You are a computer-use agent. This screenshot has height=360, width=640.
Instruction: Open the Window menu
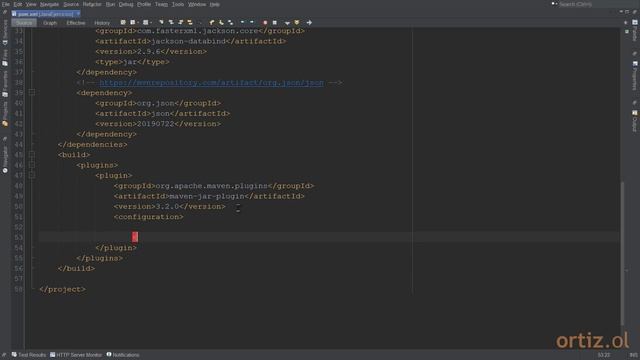(197, 4)
